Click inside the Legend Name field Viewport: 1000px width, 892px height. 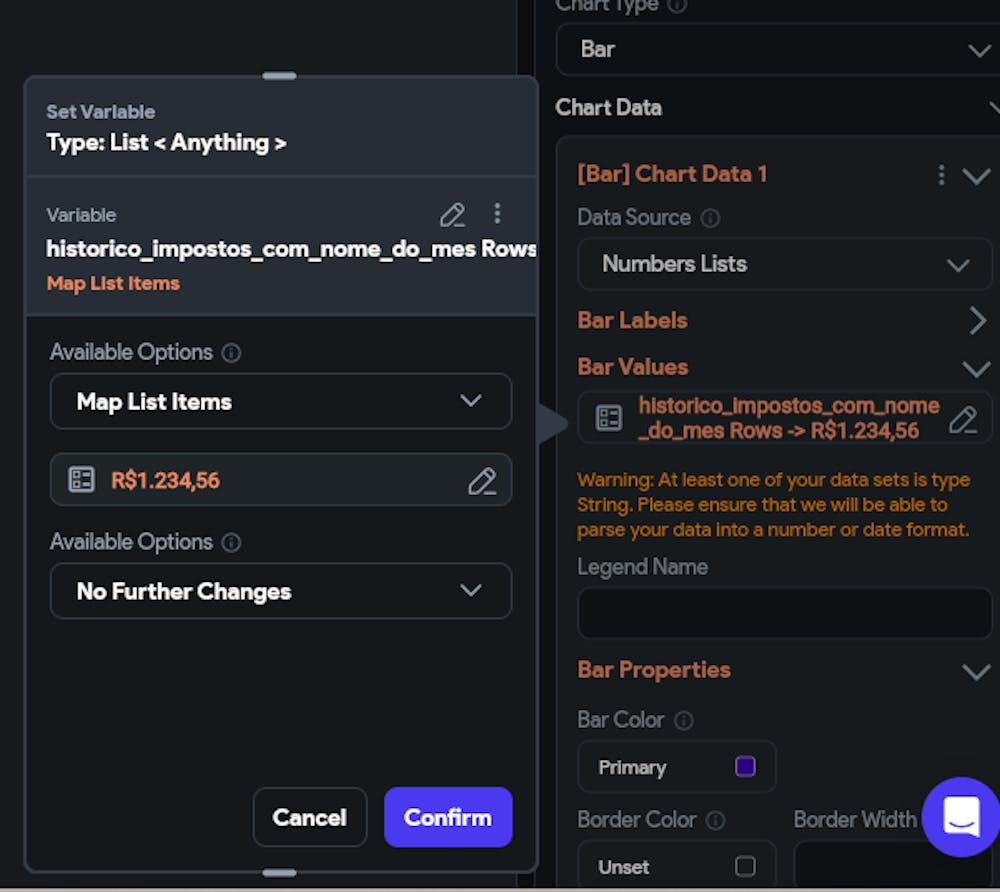785,613
